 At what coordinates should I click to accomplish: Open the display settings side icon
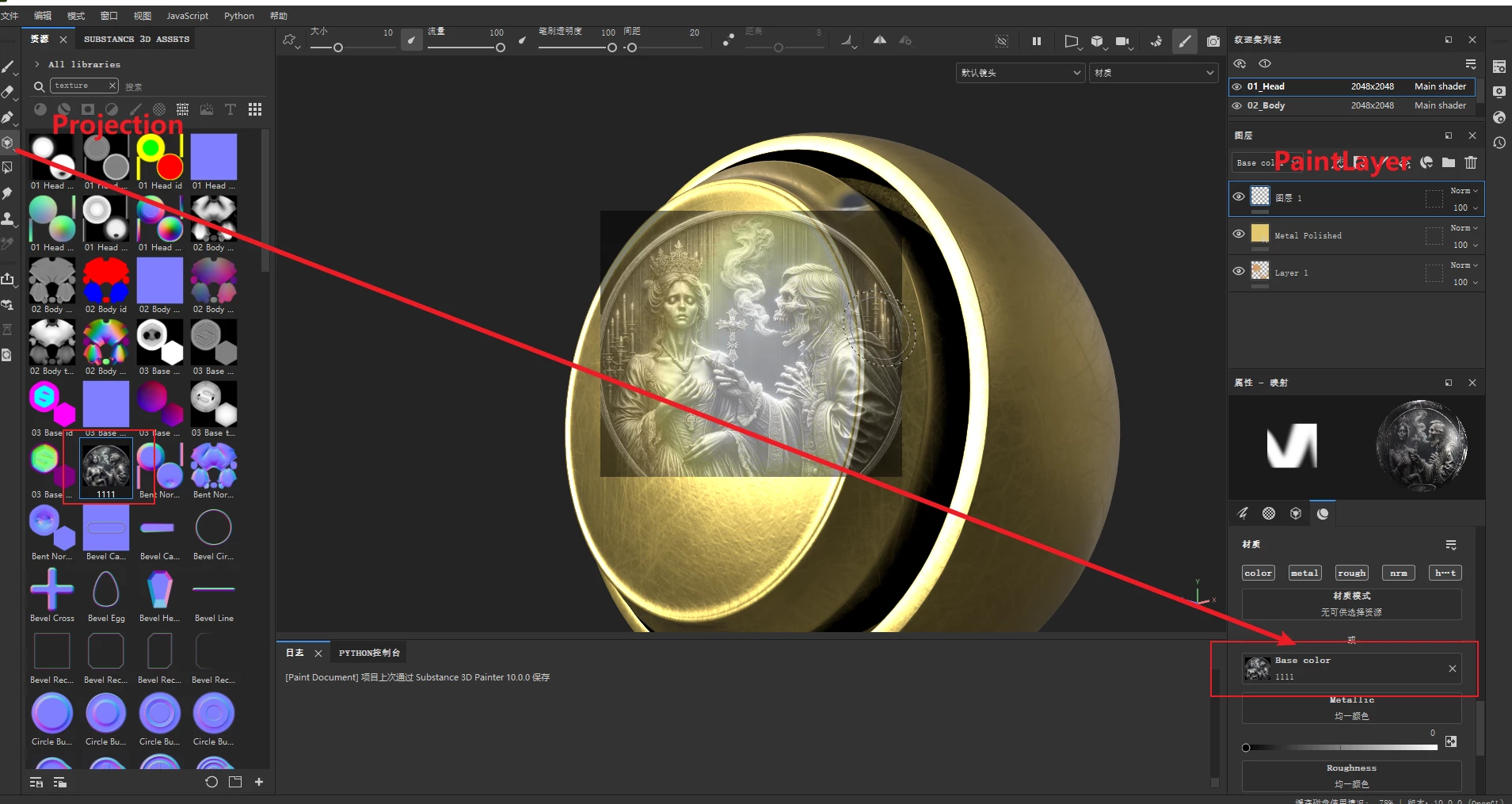pyautogui.click(x=1499, y=92)
